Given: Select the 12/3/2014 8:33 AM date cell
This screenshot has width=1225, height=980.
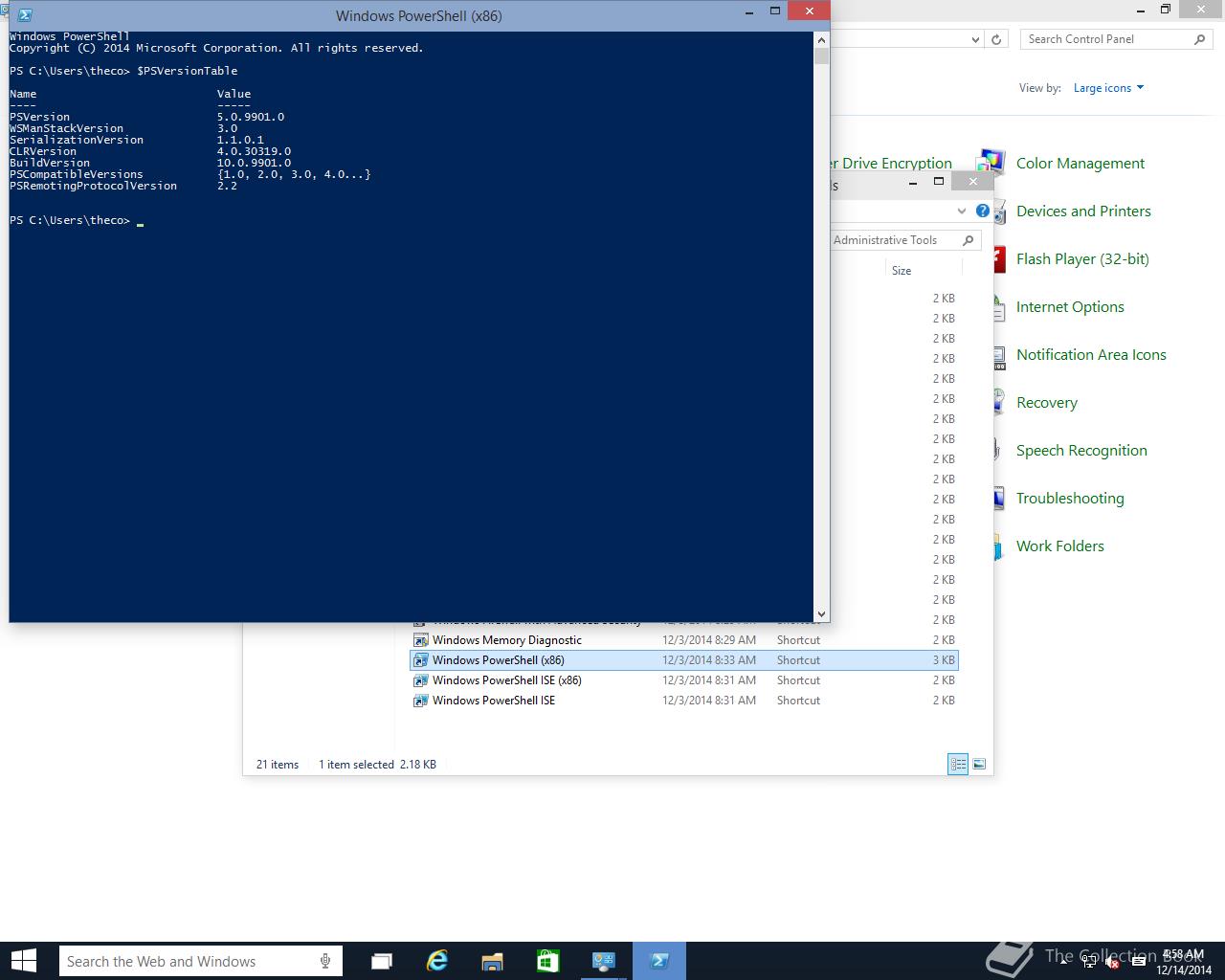Looking at the screenshot, I should (709, 660).
